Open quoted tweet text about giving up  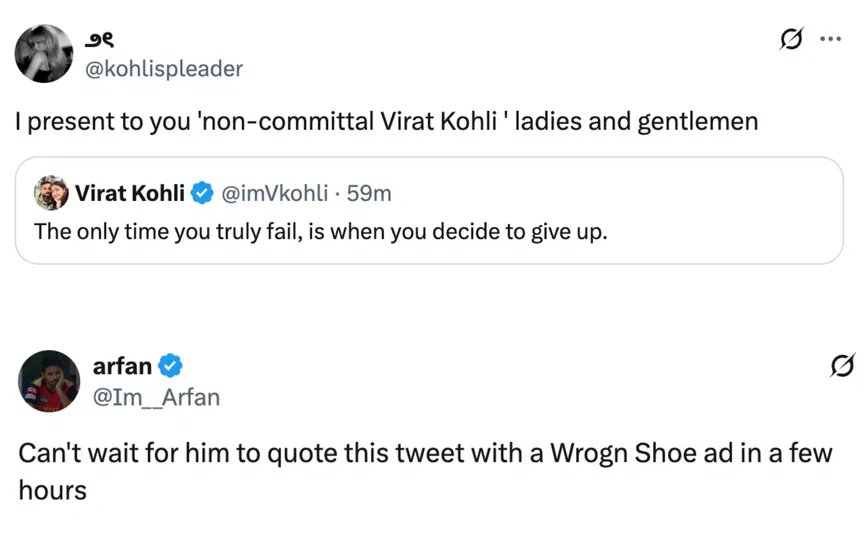(x=320, y=231)
